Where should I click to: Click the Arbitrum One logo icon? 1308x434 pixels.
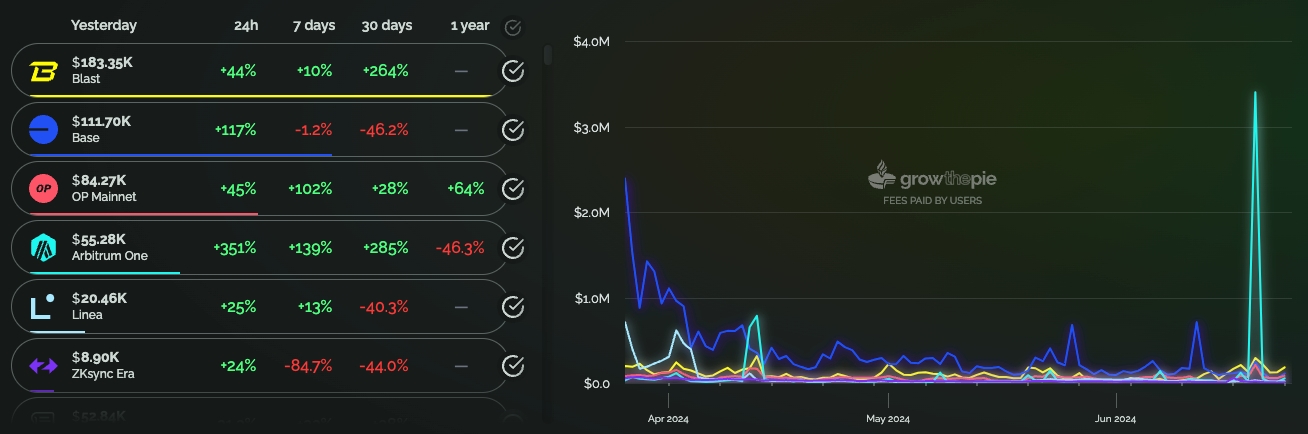click(x=44, y=248)
